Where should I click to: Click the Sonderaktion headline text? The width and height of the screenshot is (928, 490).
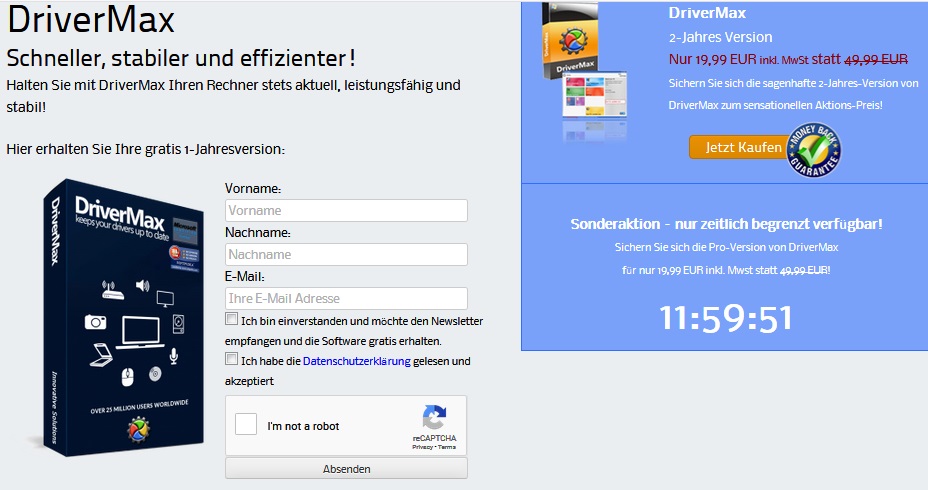click(726, 224)
